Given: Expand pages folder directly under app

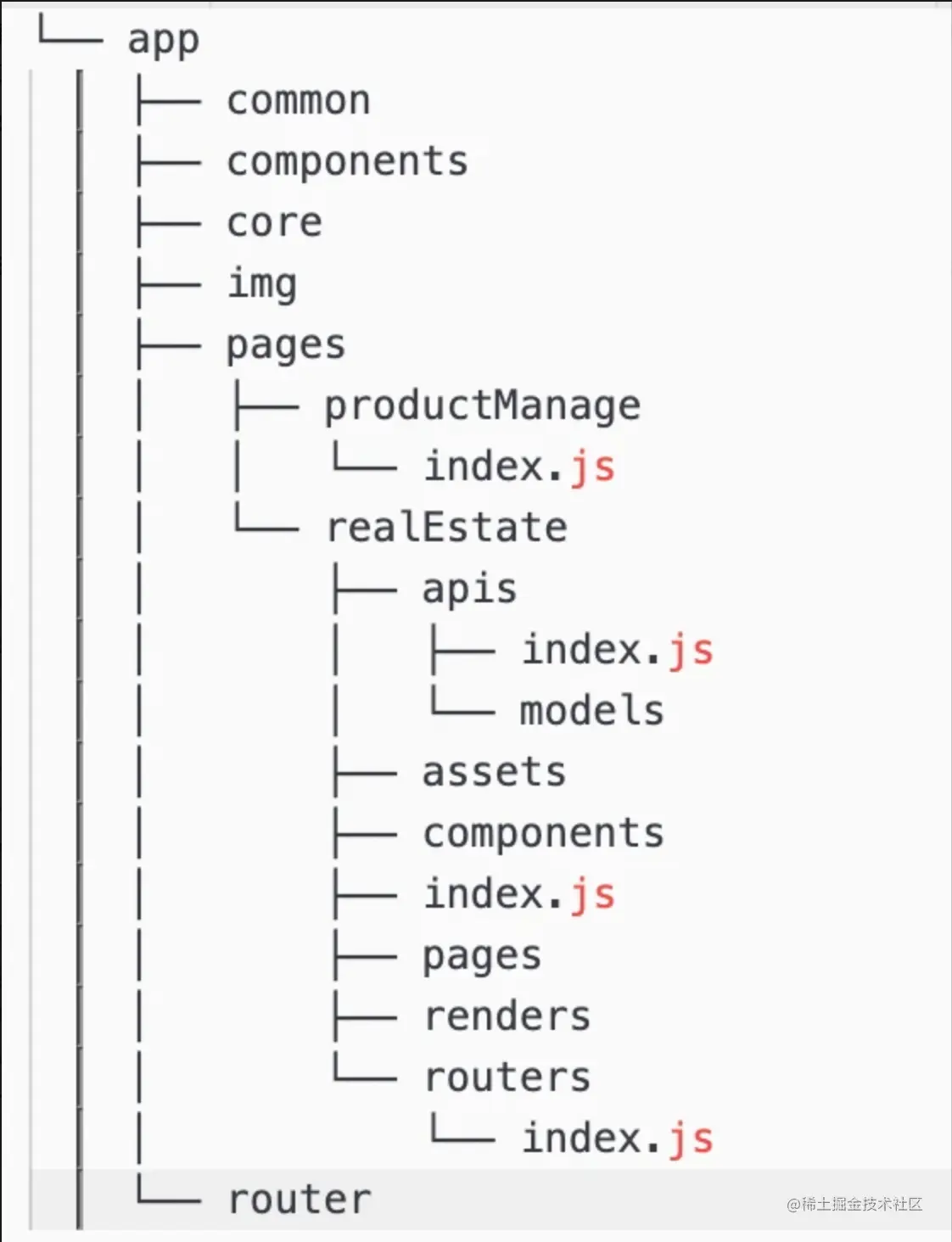Looking at the screenshot, I should (286, 345).
